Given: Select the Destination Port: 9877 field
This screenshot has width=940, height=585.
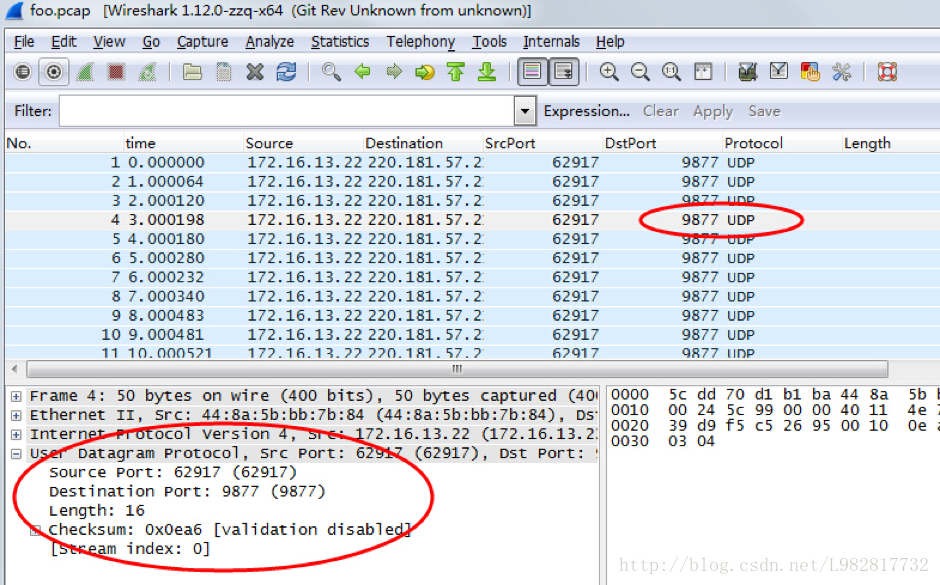Looking at the screenshot, I should point(187,491).
